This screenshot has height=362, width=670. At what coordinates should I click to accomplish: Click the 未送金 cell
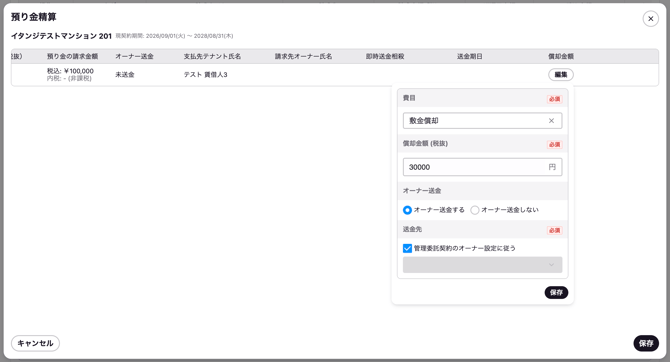tap(125, 75)
